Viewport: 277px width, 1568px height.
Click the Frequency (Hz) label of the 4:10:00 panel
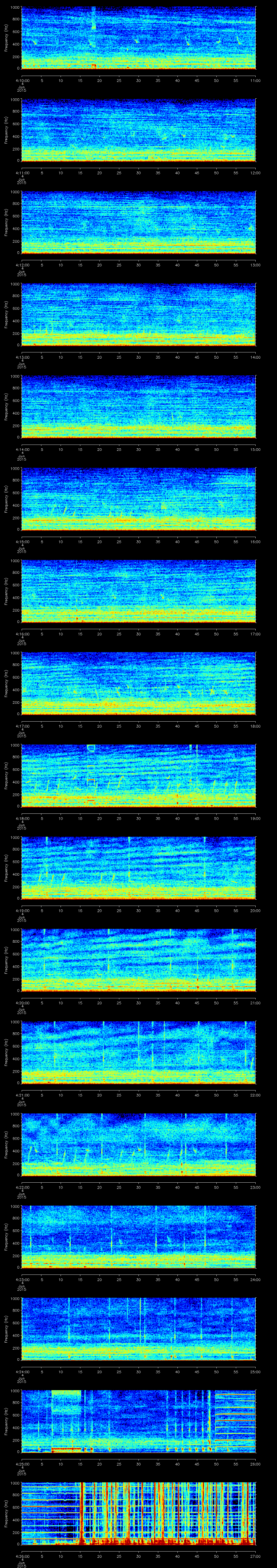click(6, 38)
